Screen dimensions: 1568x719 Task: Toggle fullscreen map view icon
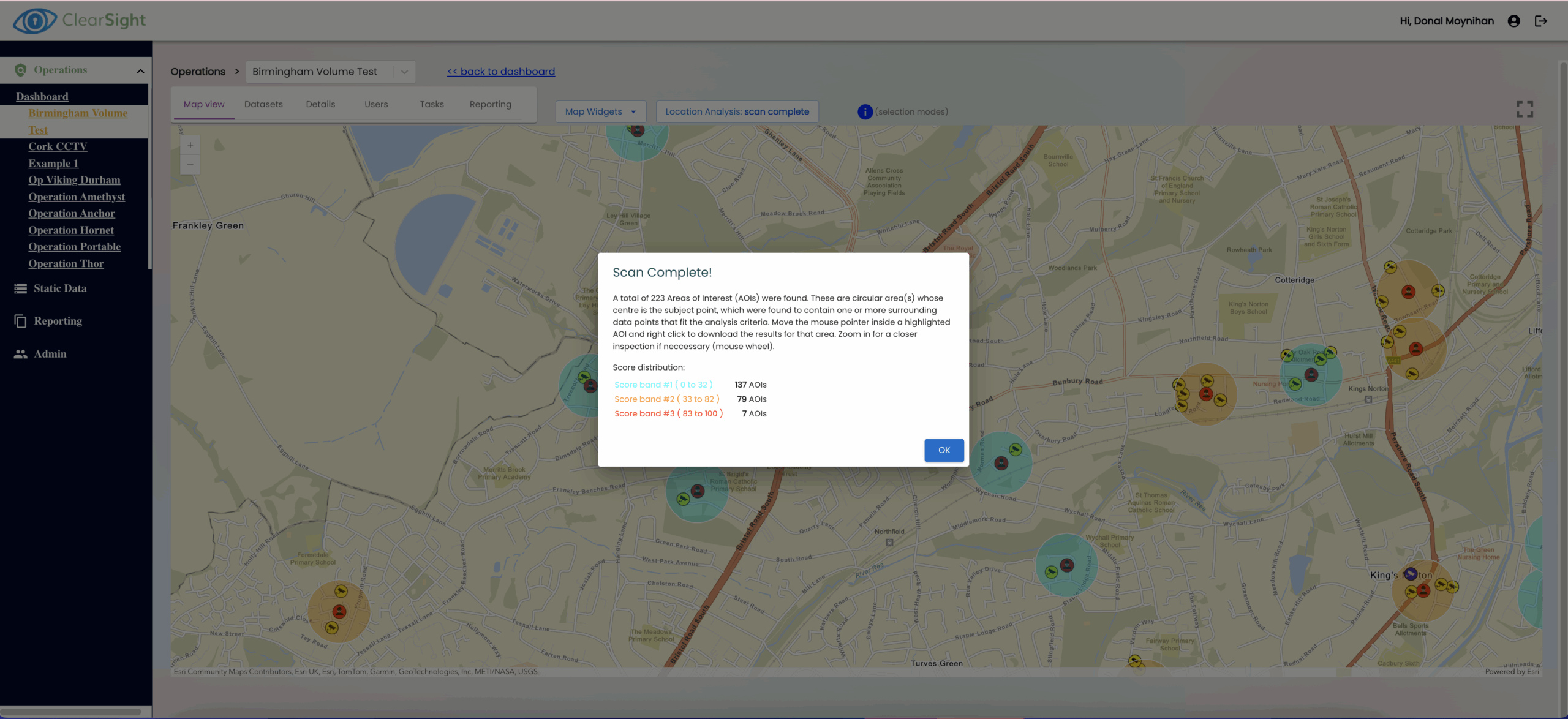tap(1525, 109)
